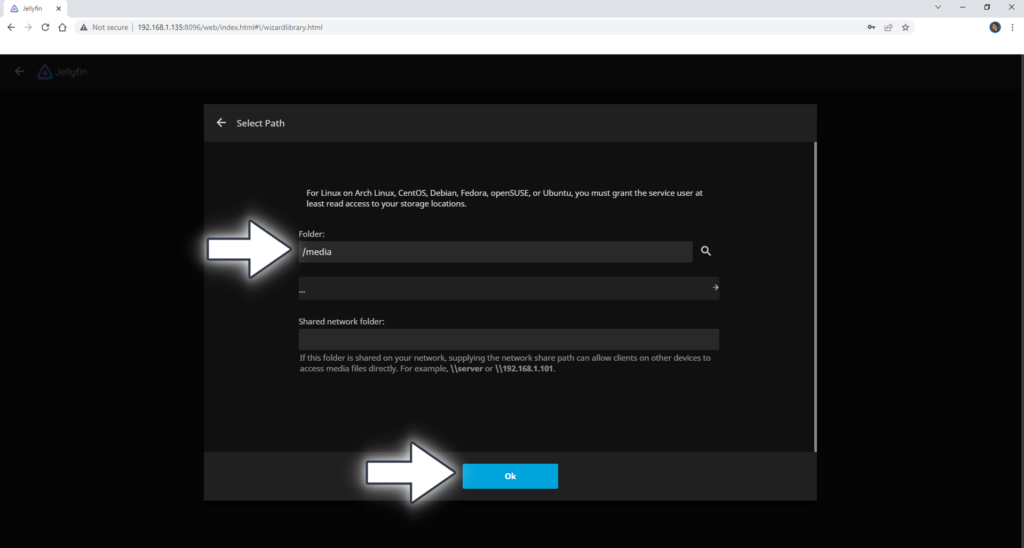Viewport: 1024px width, 548px height.
Task: Minimize the browser window
Action: [x=963, y=7]
